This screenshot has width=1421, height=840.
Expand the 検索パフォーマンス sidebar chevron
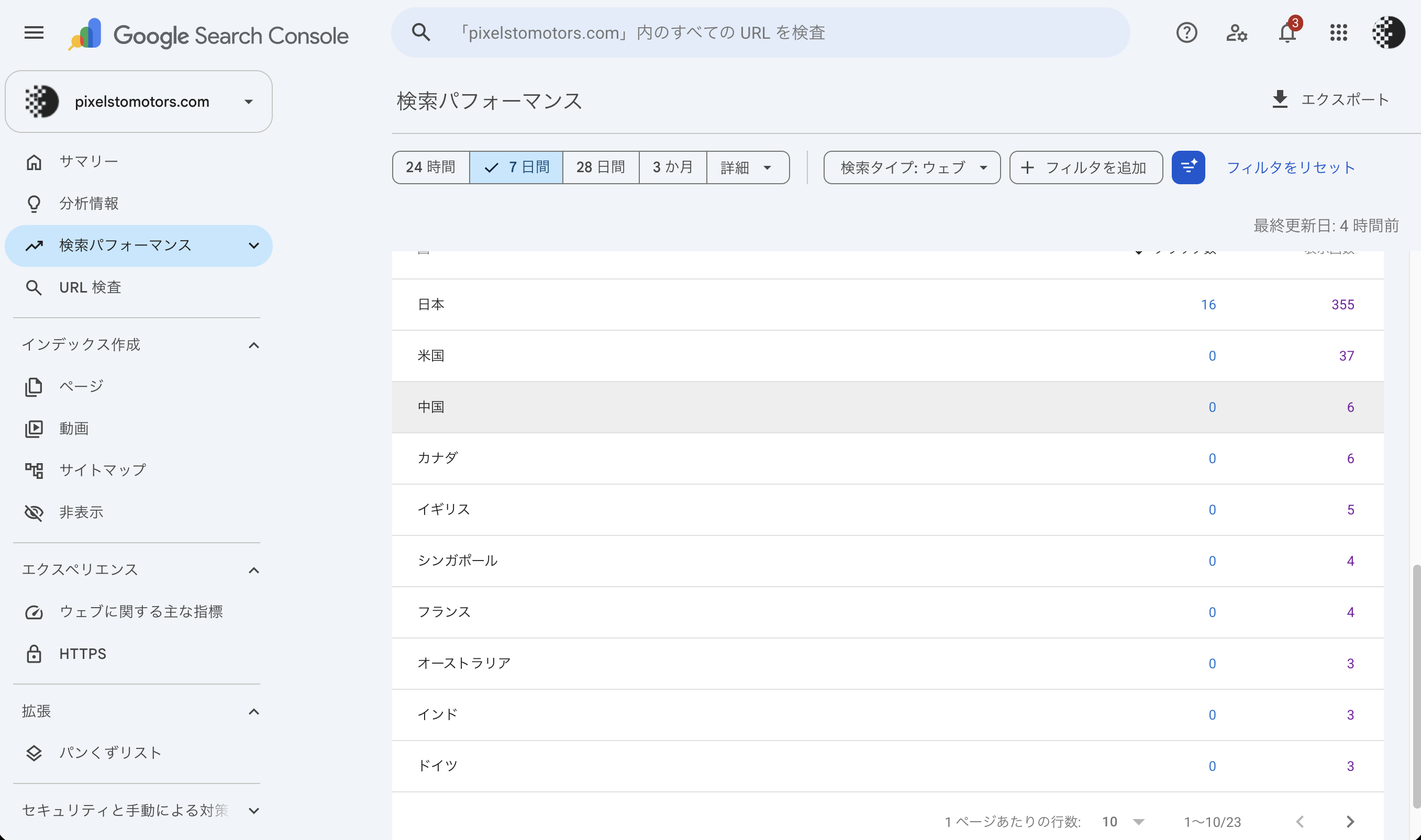253,245
